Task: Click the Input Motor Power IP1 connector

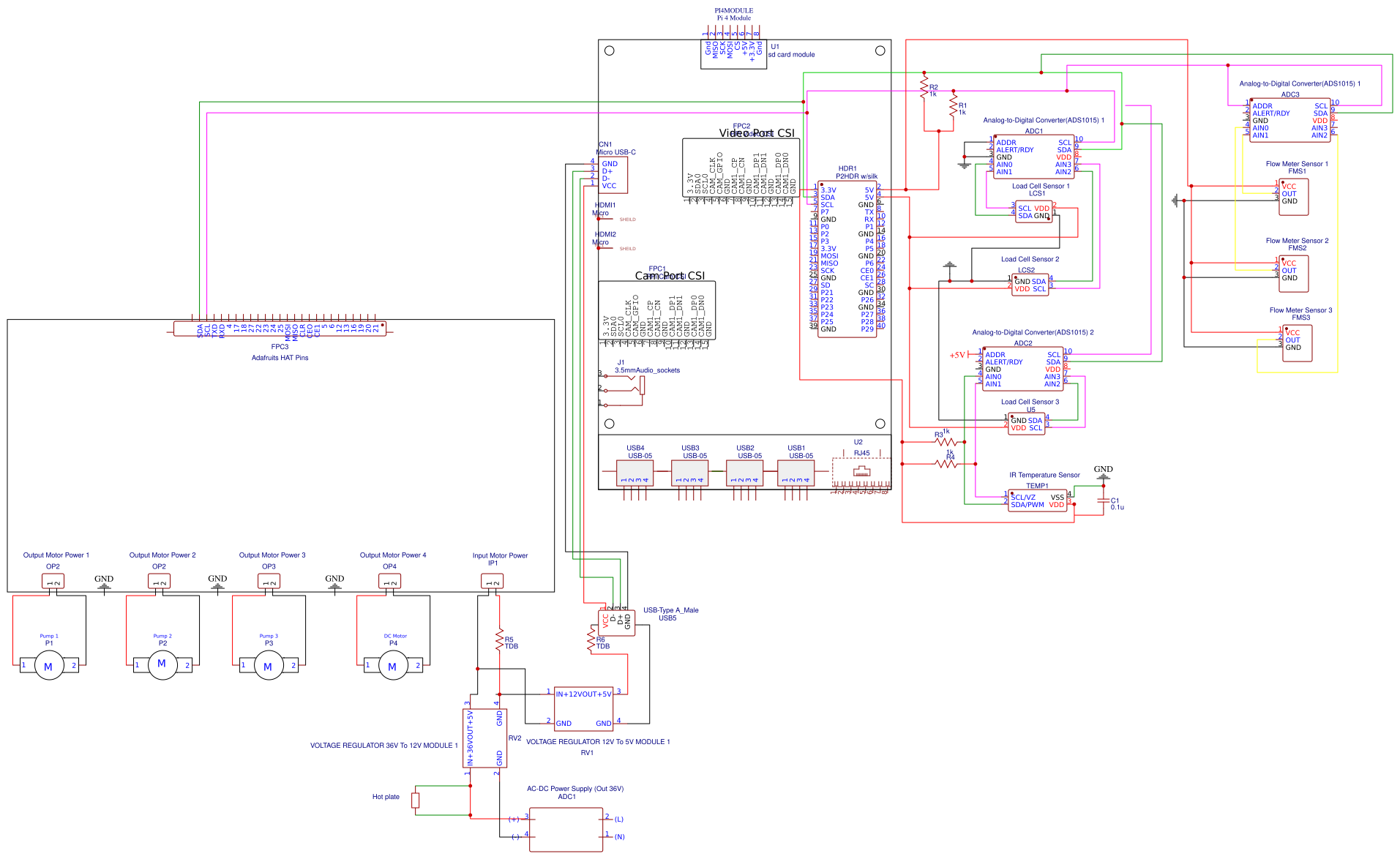Action: coord(492,582)
